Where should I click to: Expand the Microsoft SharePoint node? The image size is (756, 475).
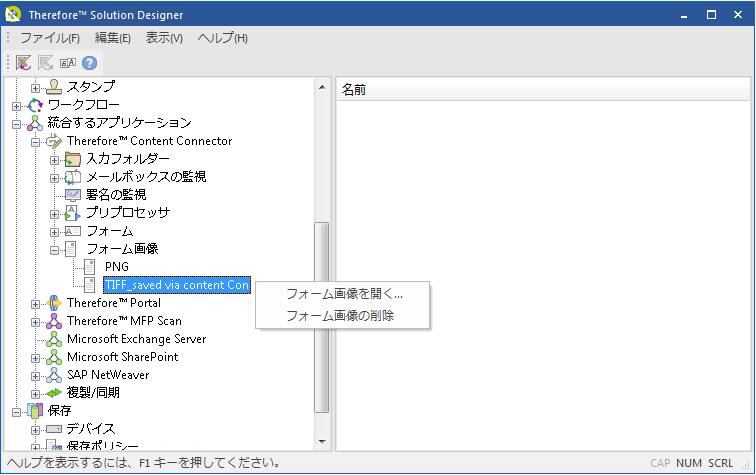(35, 358)
